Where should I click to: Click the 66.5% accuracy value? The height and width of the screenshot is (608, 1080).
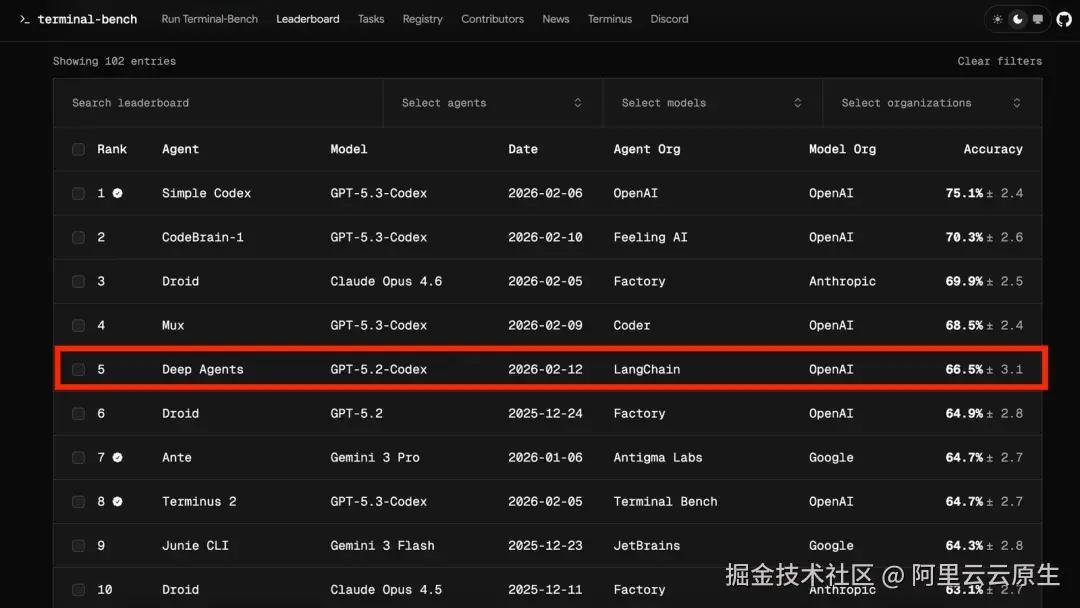pos(964,370)
